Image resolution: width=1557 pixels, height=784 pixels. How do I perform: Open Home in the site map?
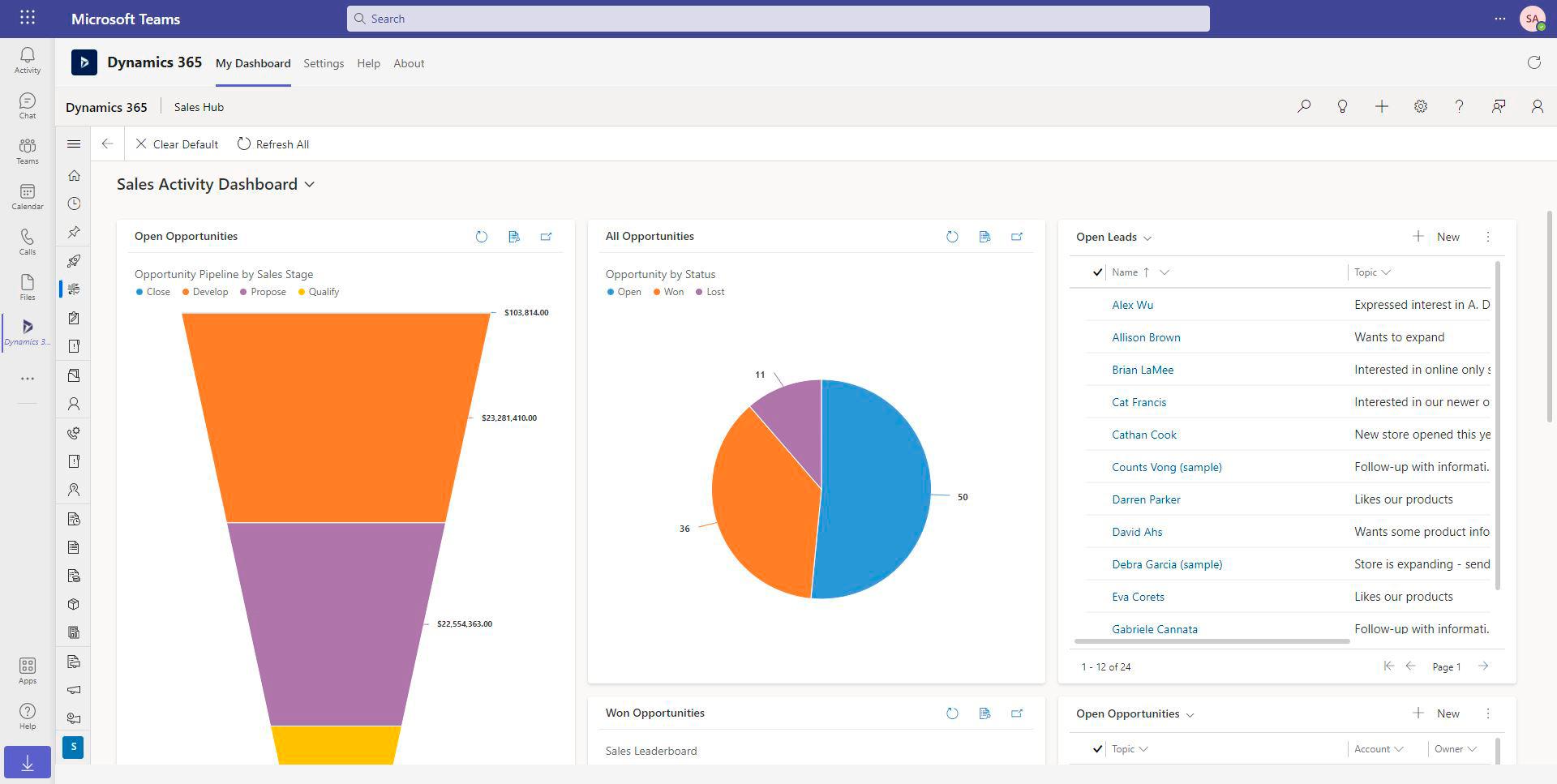point(74,175)
